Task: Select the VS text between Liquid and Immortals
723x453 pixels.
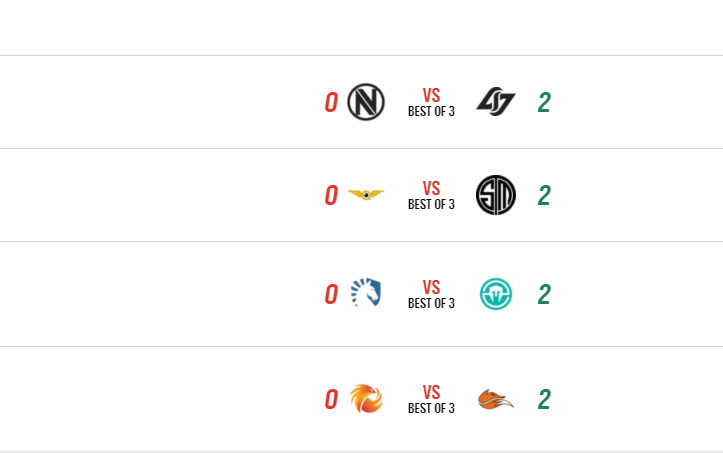Action: [x=431, y=287]
